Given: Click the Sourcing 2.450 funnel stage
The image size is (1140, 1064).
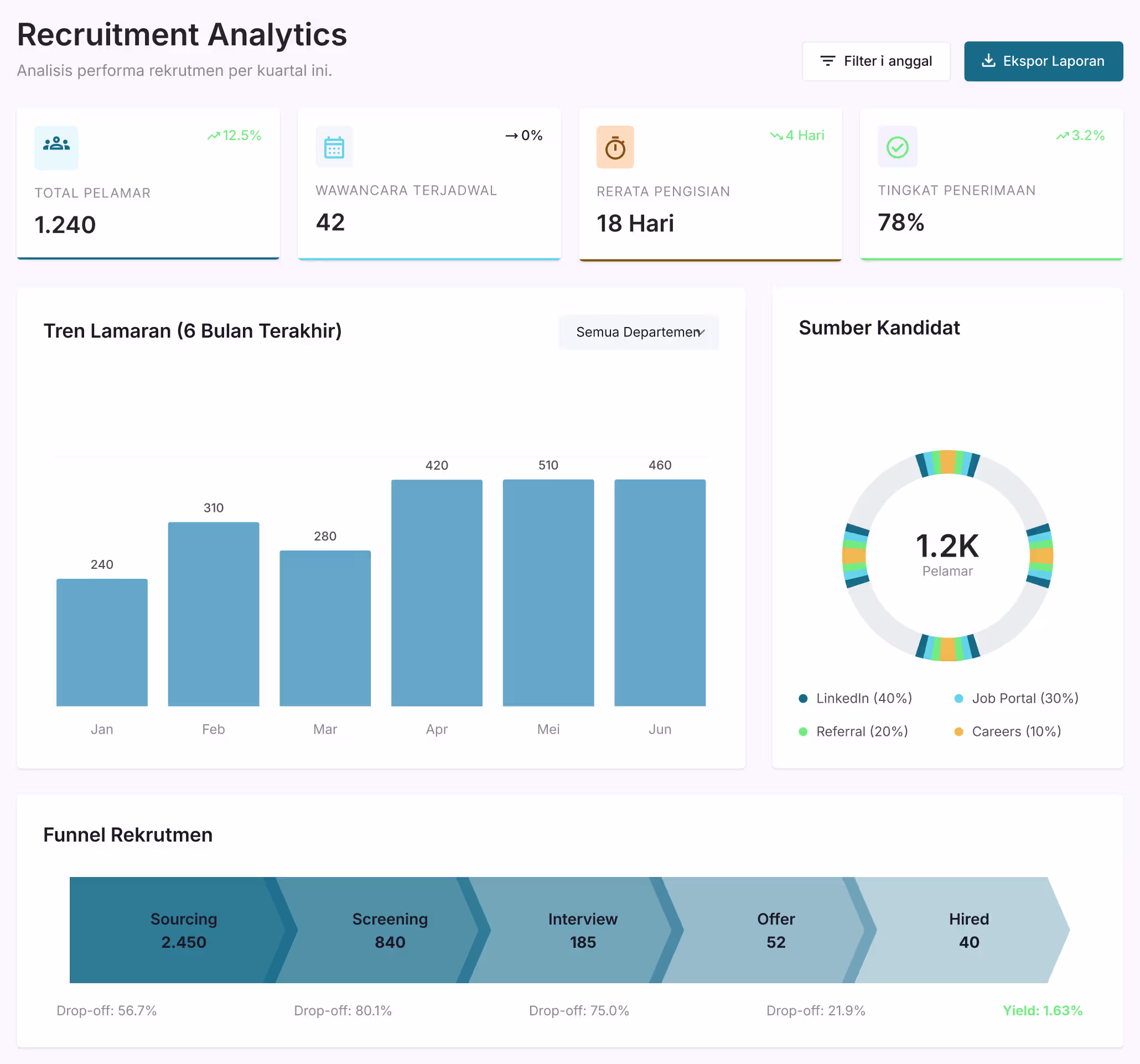Looking at the screenshot, I should (x=184, y=930).
